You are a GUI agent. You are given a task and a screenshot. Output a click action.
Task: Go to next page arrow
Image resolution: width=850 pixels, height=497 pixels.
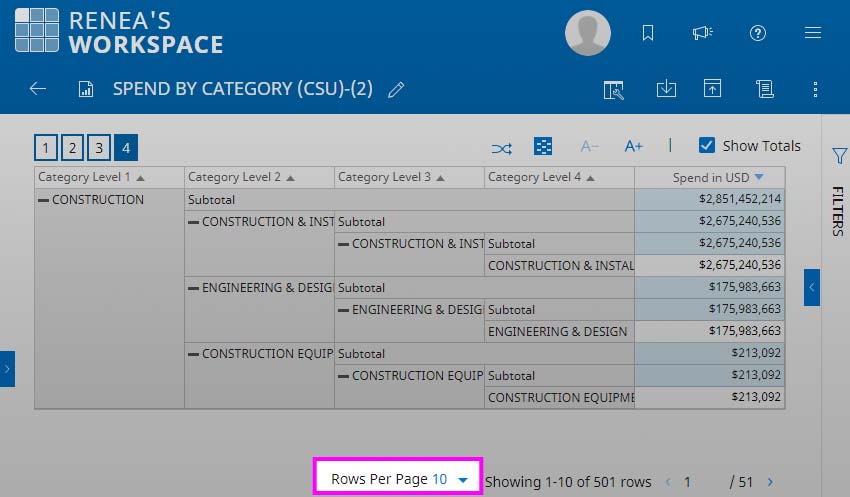(770, 481)
